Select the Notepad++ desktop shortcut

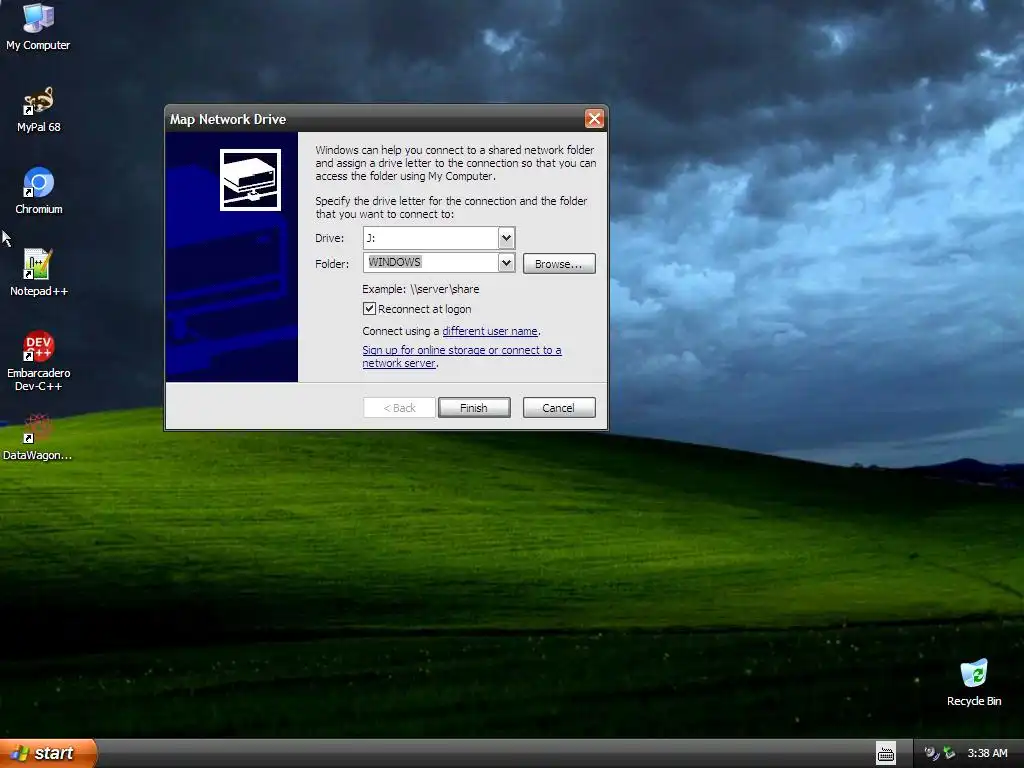(39, 273)
